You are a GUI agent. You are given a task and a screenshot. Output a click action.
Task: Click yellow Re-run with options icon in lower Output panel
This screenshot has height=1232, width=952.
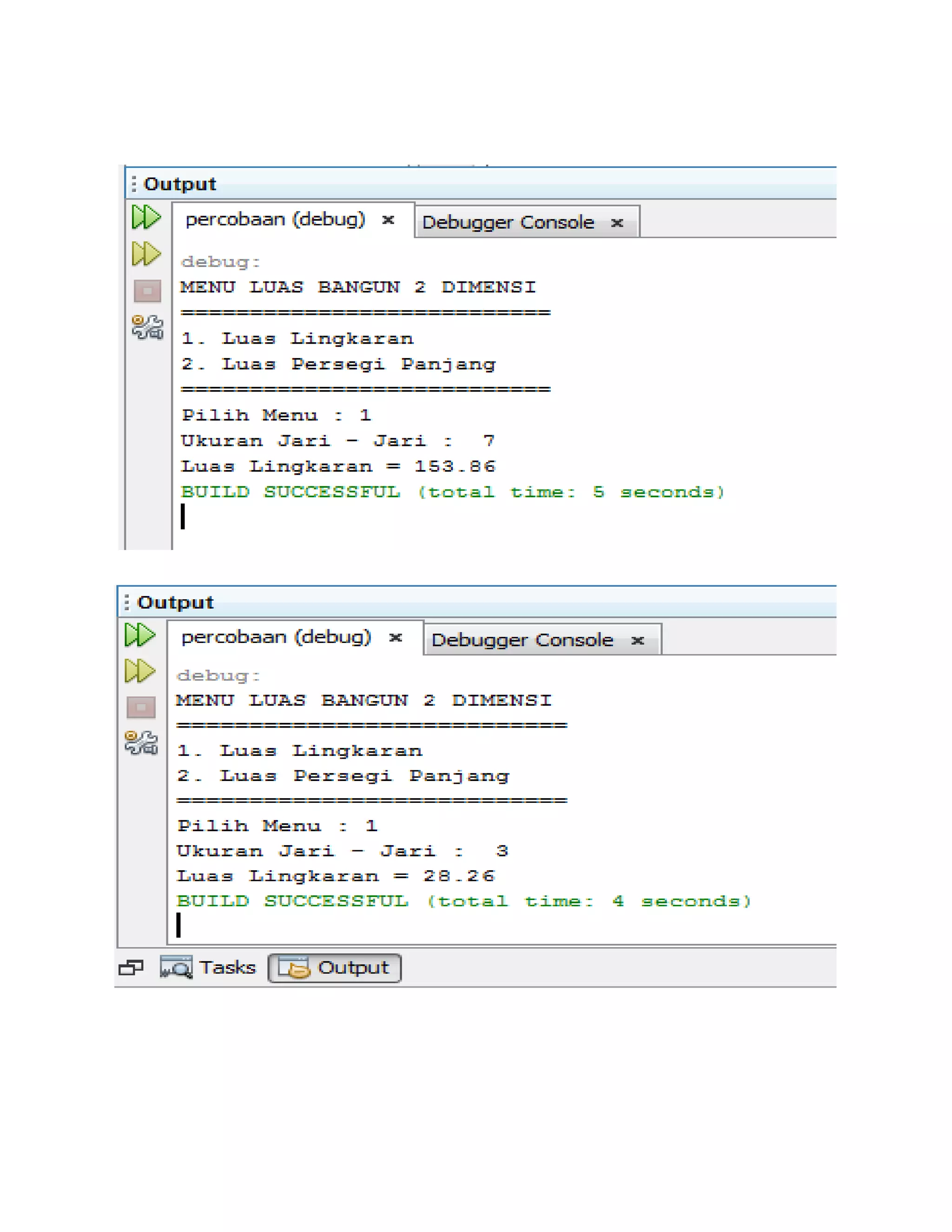(x=140, y=671)
